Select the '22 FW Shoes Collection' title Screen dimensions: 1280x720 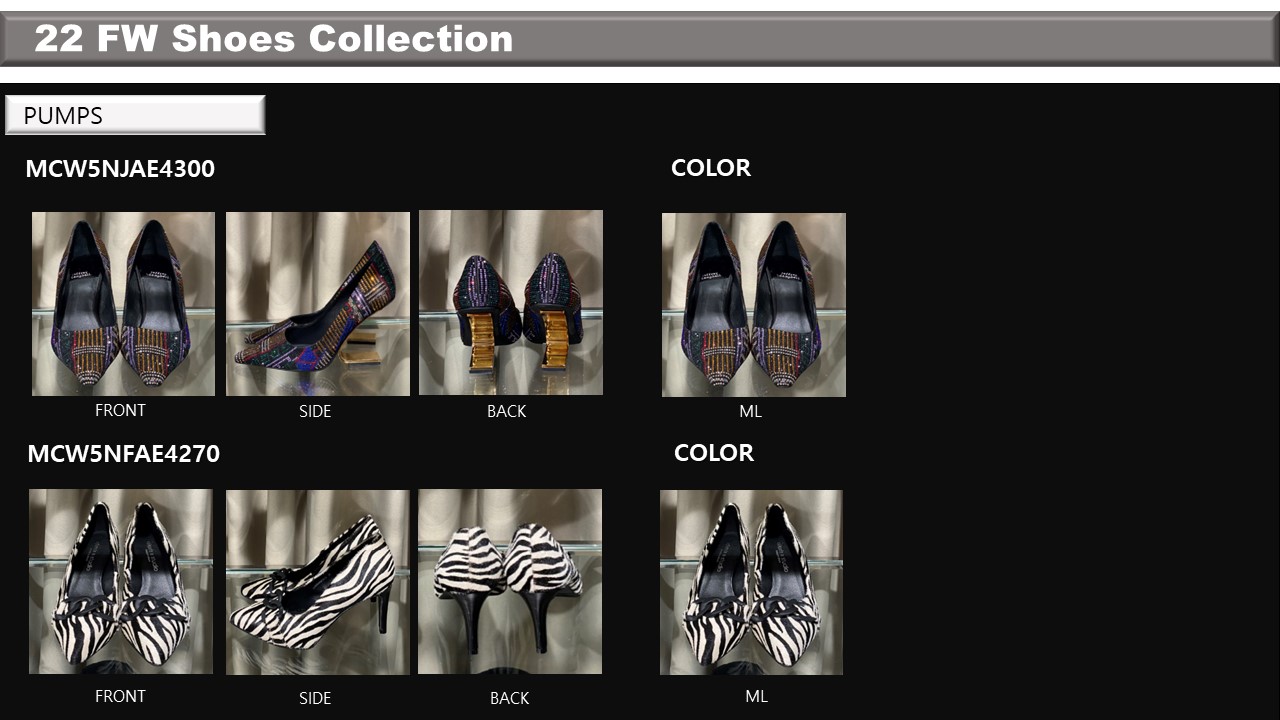click(274, 39)
